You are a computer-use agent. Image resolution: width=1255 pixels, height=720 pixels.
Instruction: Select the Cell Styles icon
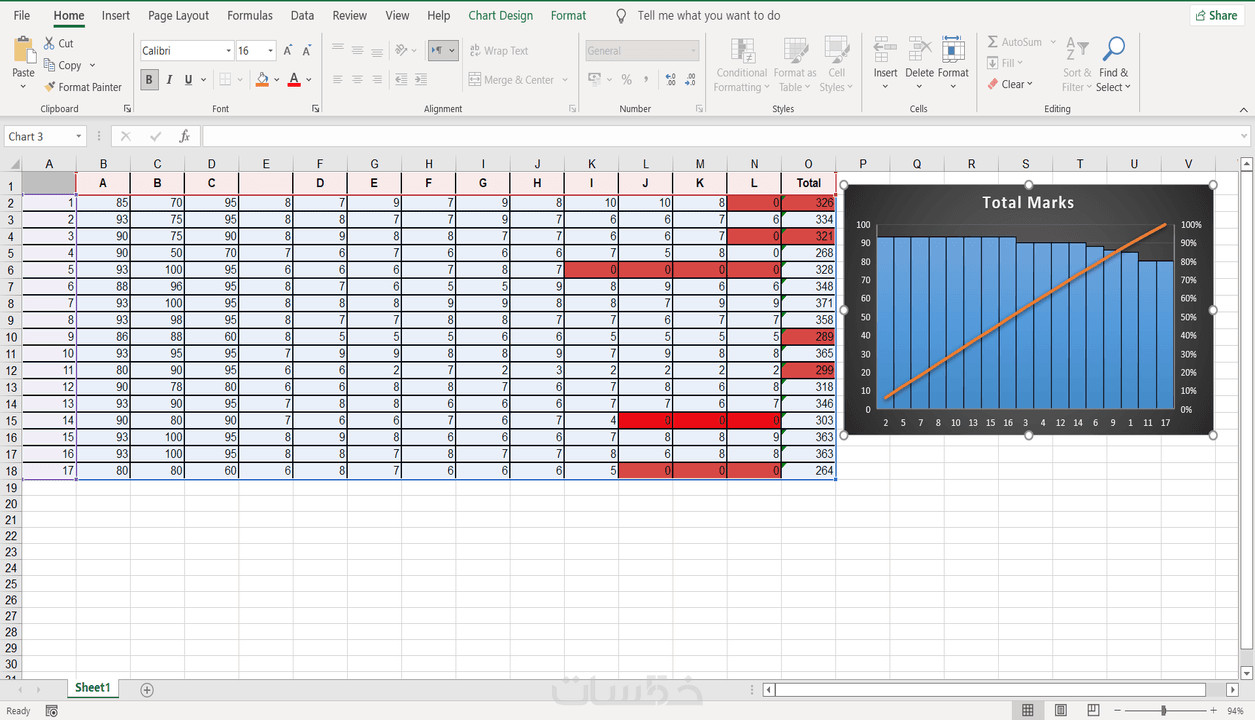point(837,64)
